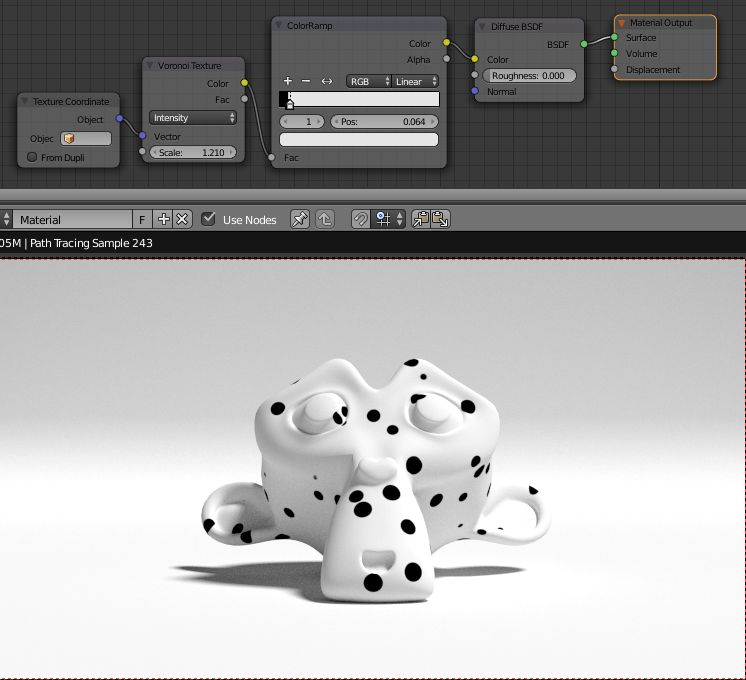Click the Objec object picker field
746x680 pixels.
[x=86, y=138]
